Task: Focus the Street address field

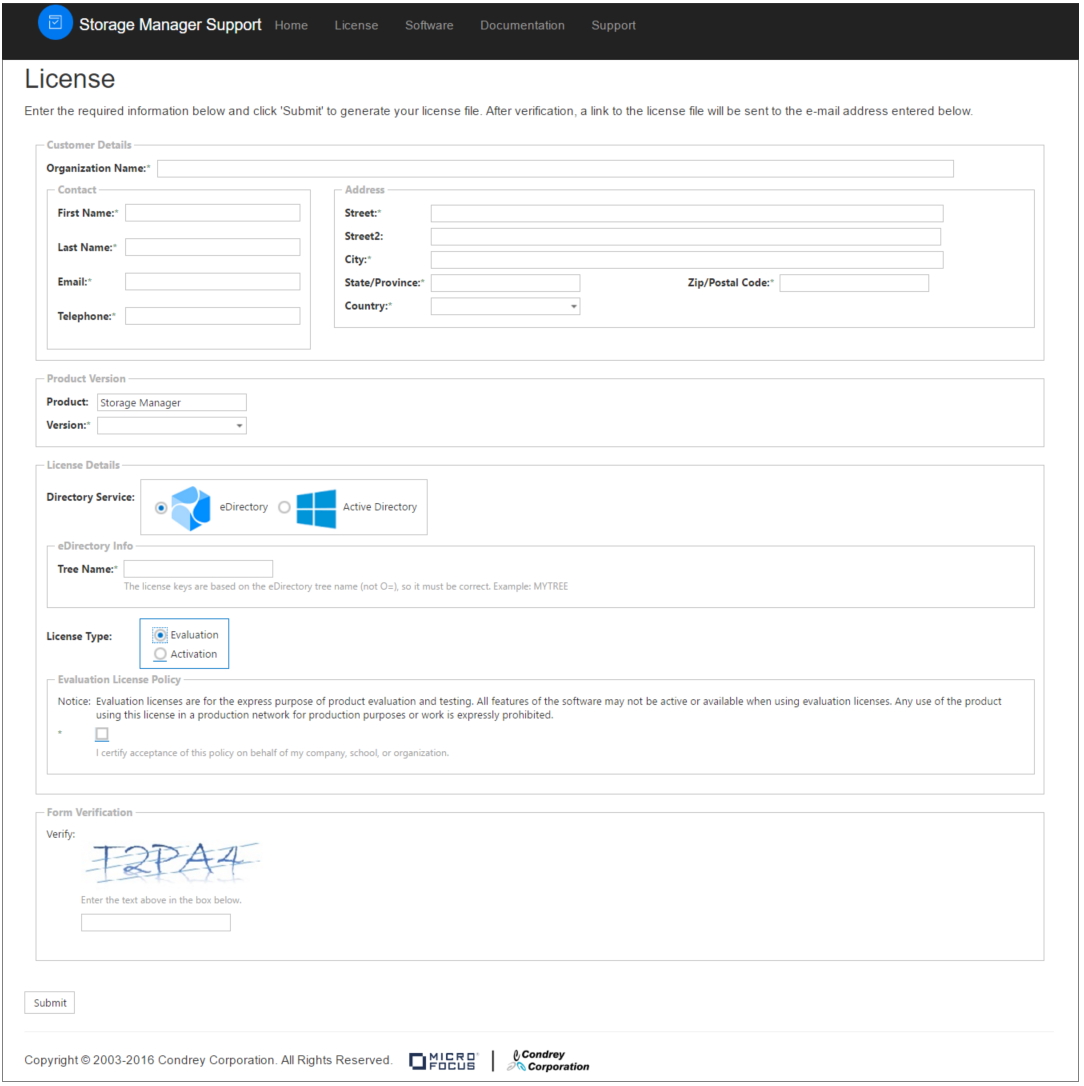Action: [687, 214]
